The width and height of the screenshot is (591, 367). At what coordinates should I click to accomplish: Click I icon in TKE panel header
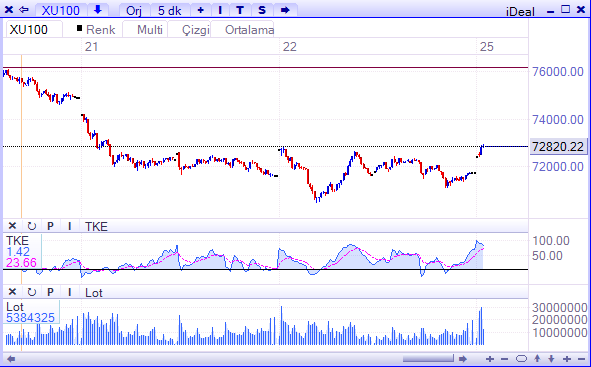click(69, 226)
